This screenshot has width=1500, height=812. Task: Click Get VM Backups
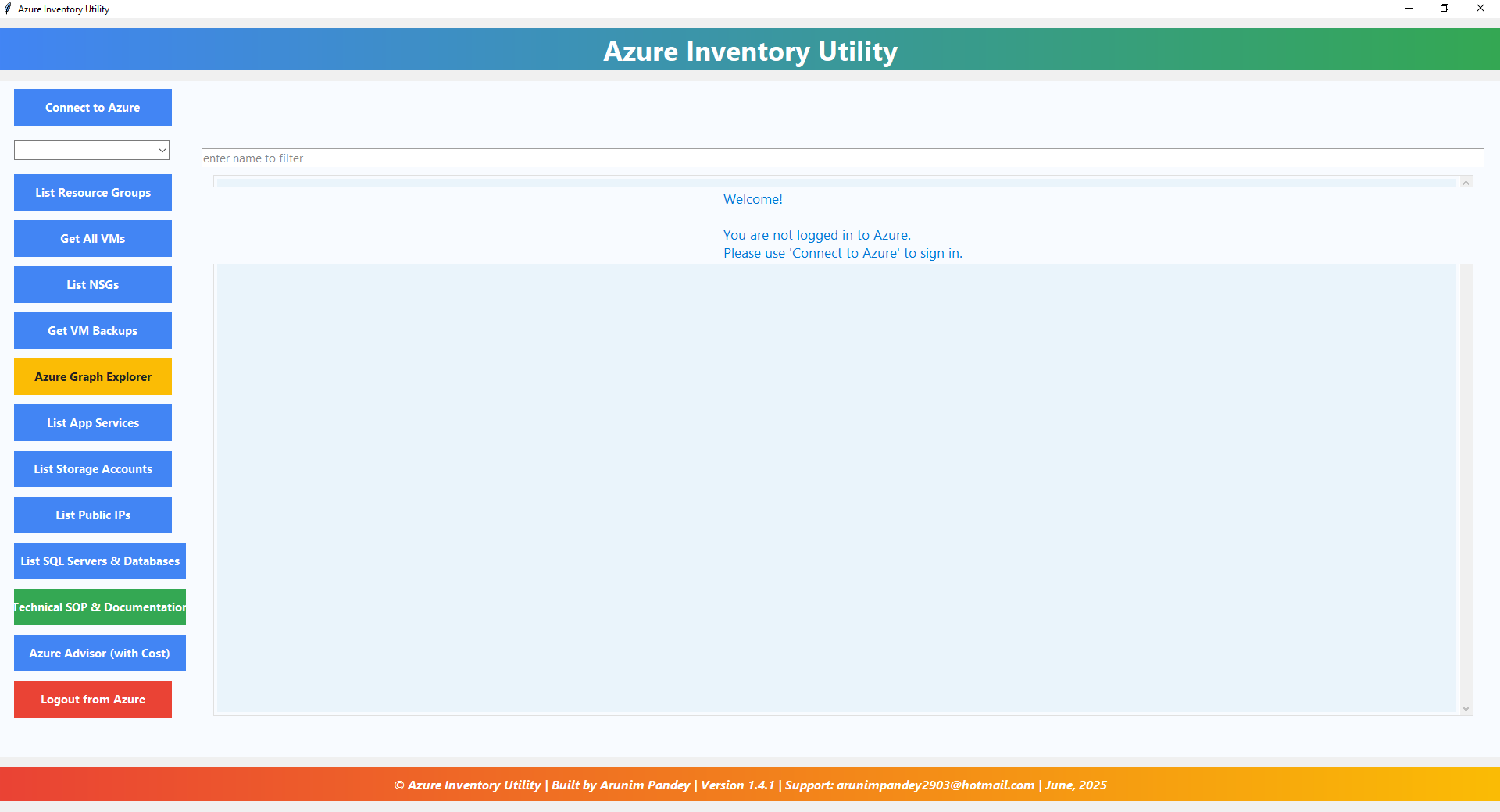[x=92, y=330]
